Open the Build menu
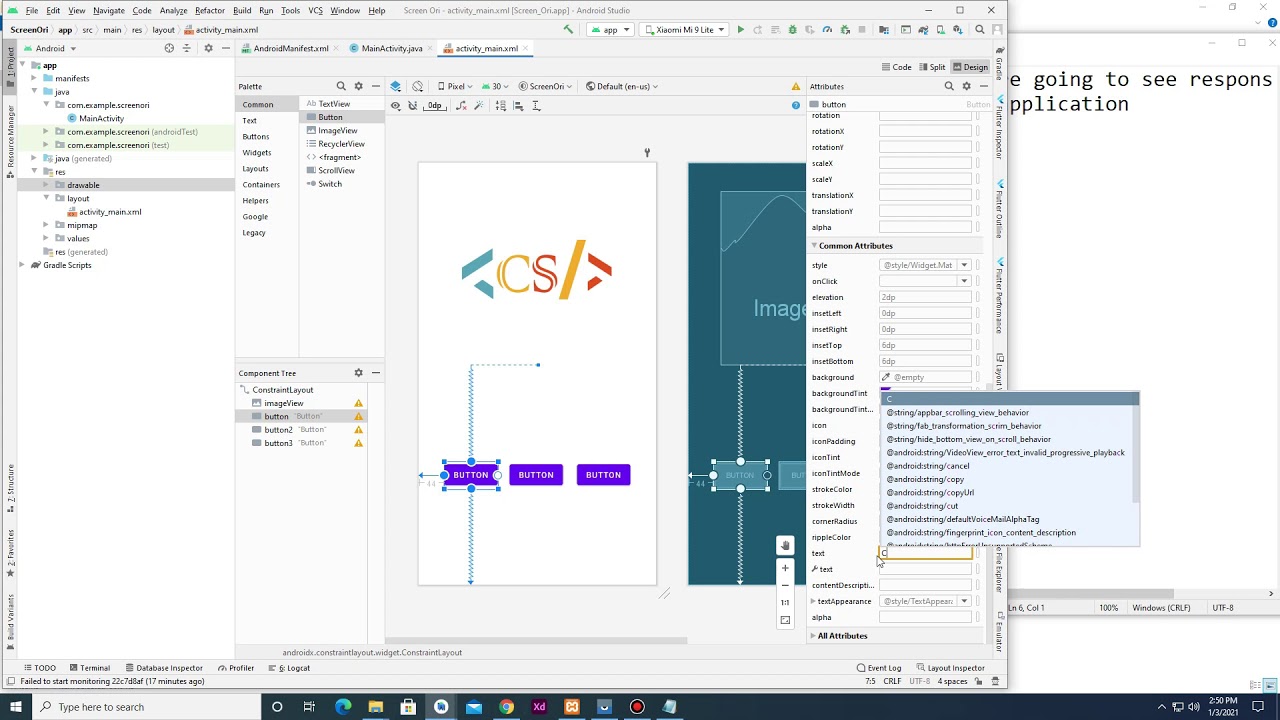 click(242, 10)
